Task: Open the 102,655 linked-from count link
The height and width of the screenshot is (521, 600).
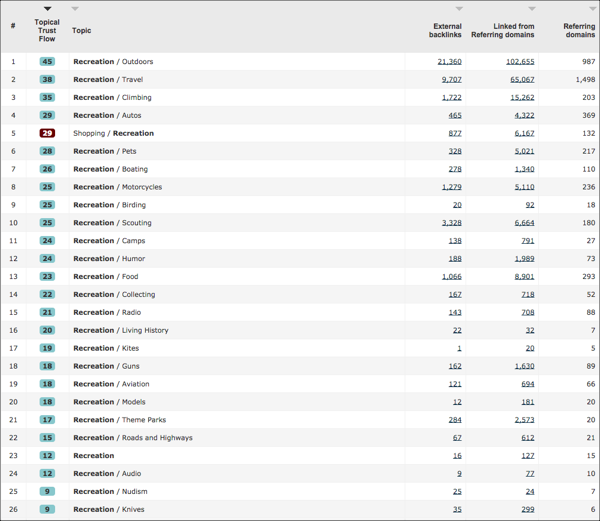Action: [x=519, y=62]
